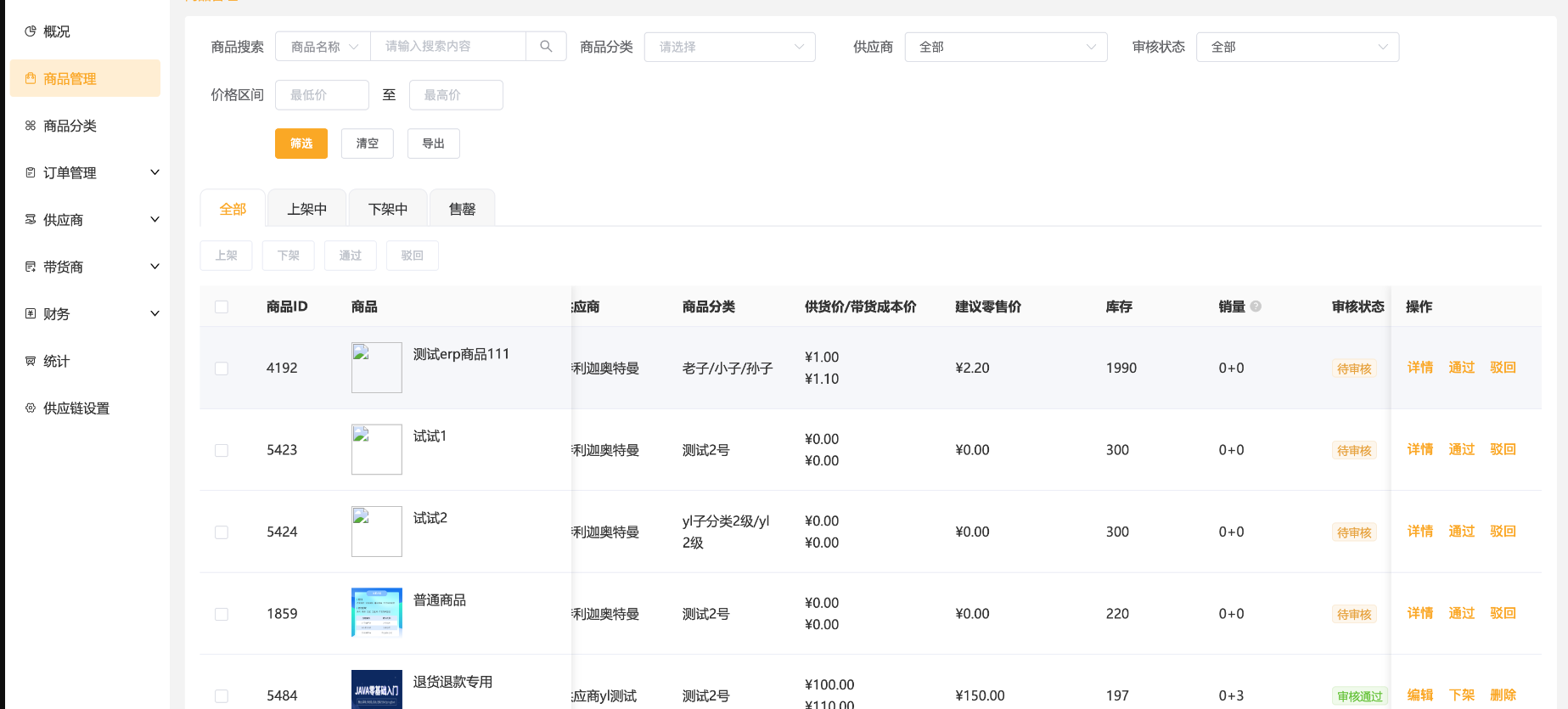Click the 最低价 price input field
The width and height of the screenshot is (1568, 709).
(x=322, y=95)
